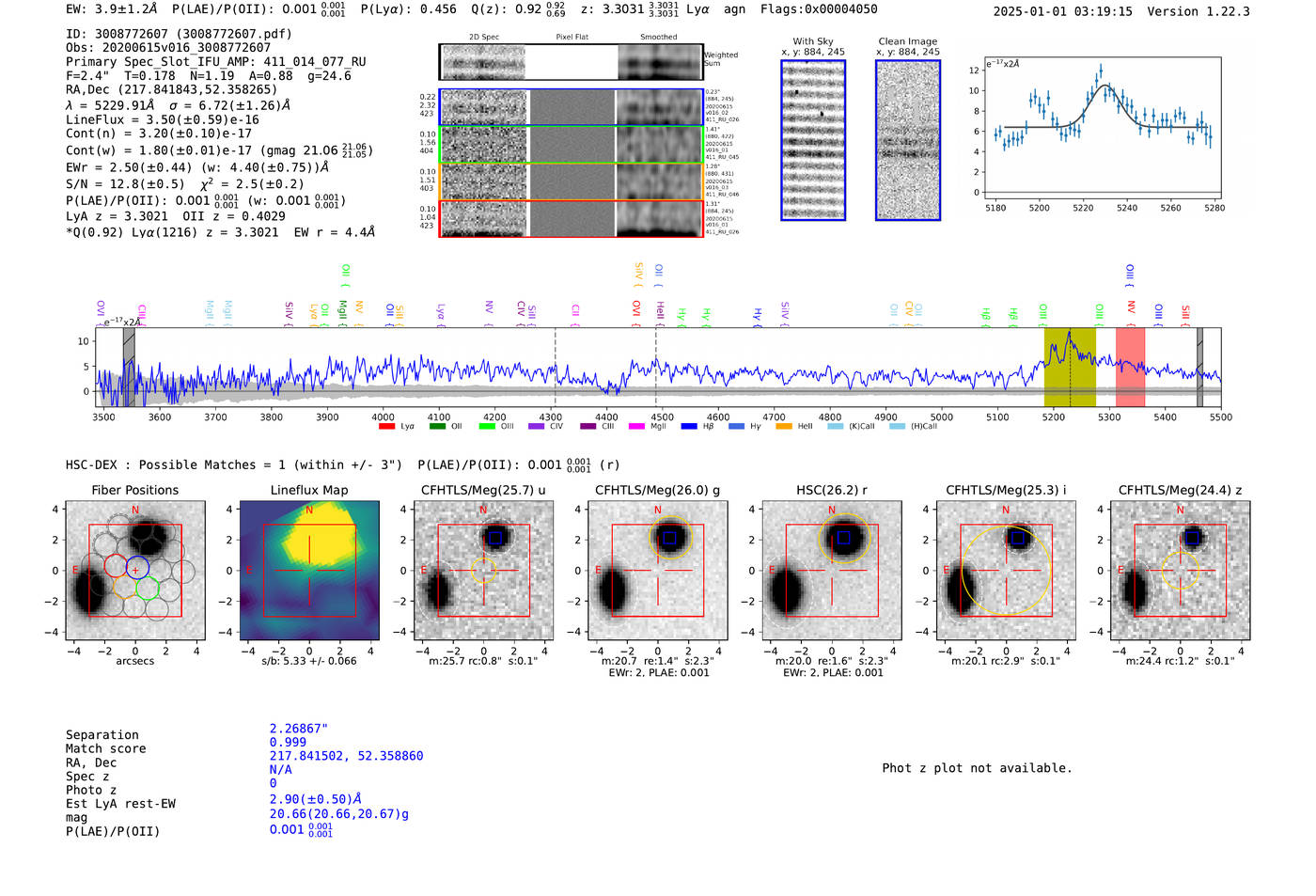Screen dimensions: 1316x896
Task: Open the HSC(26.2) r cutout
Action: 832,570
